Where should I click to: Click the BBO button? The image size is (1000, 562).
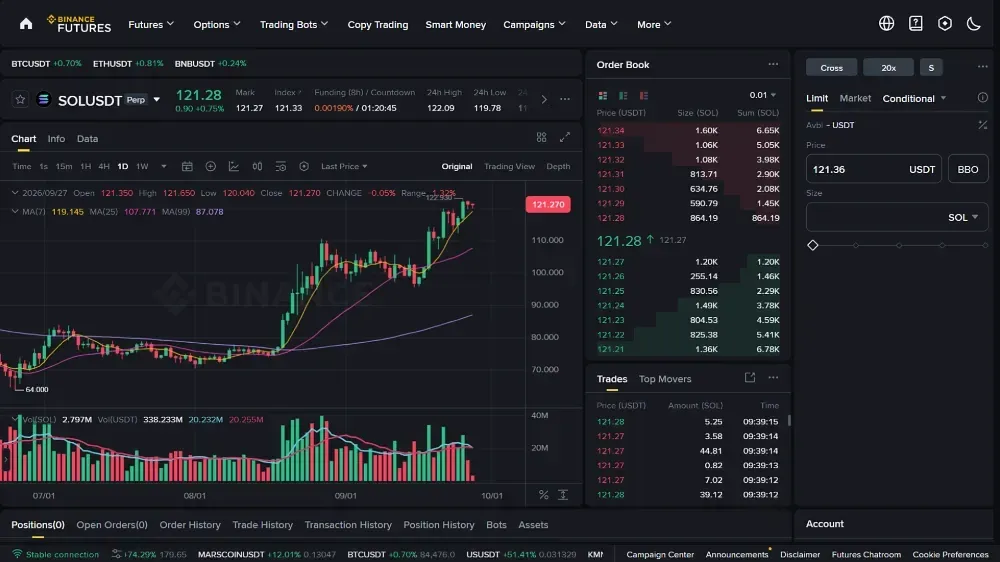967,170
